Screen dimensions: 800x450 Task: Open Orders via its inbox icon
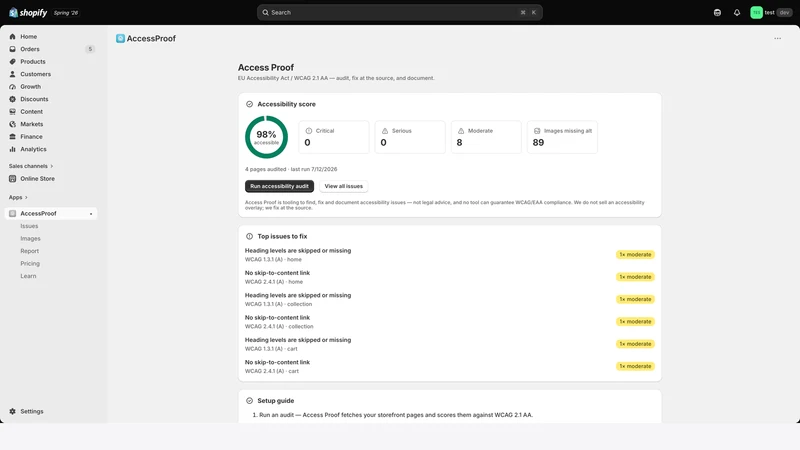pyautogui.click(x=12, y=49)
